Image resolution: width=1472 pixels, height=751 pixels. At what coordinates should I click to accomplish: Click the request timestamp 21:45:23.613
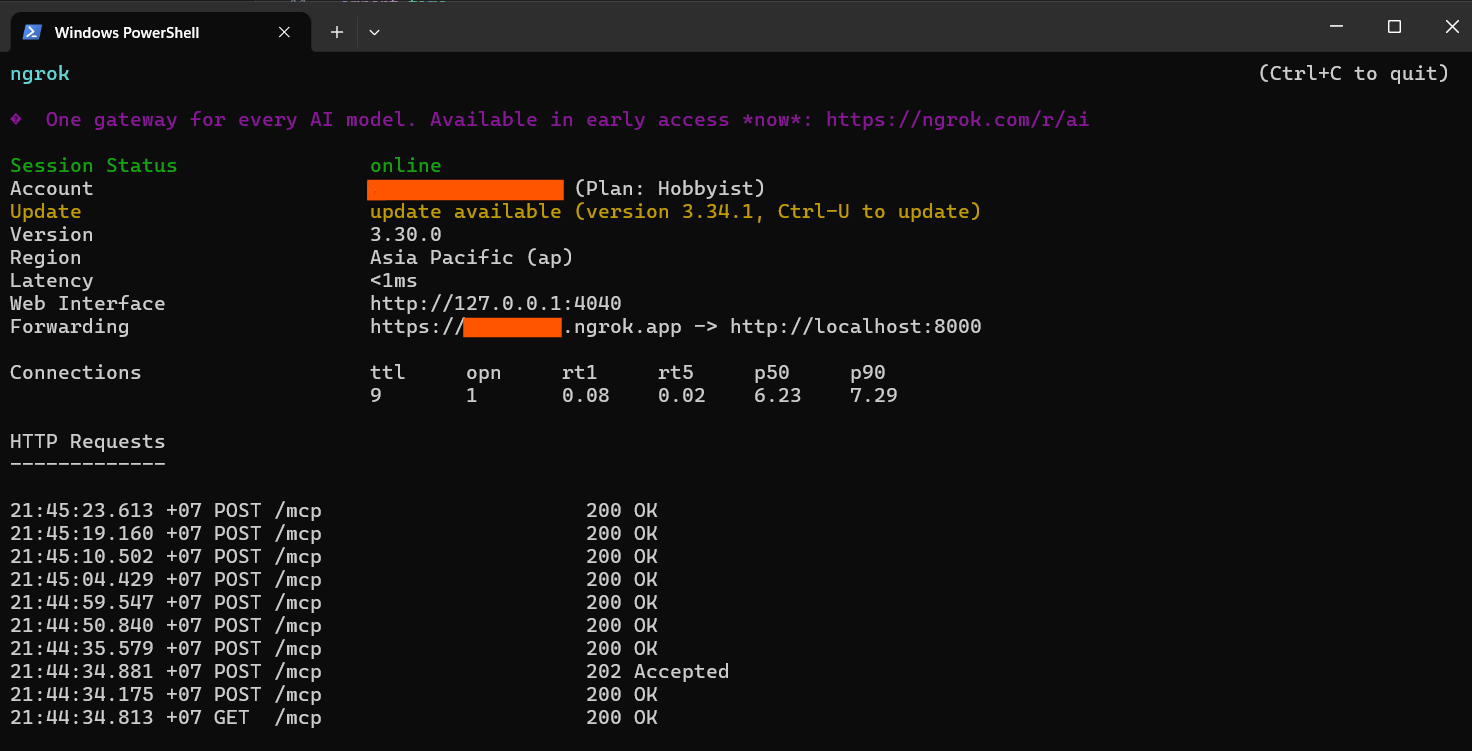click(82, 511)
